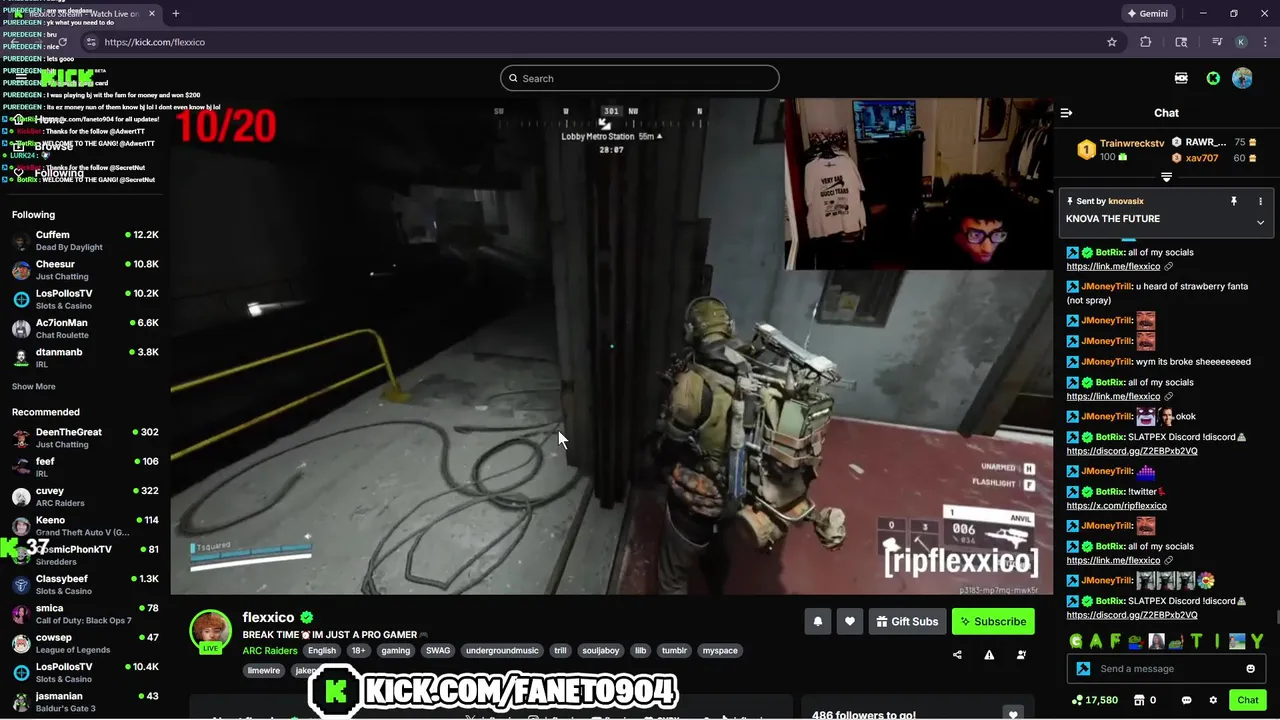Click JMoneyTrill username on strawberry fanta message
The height and width of the screenshot is (720, 1280).
point(1106,286)
